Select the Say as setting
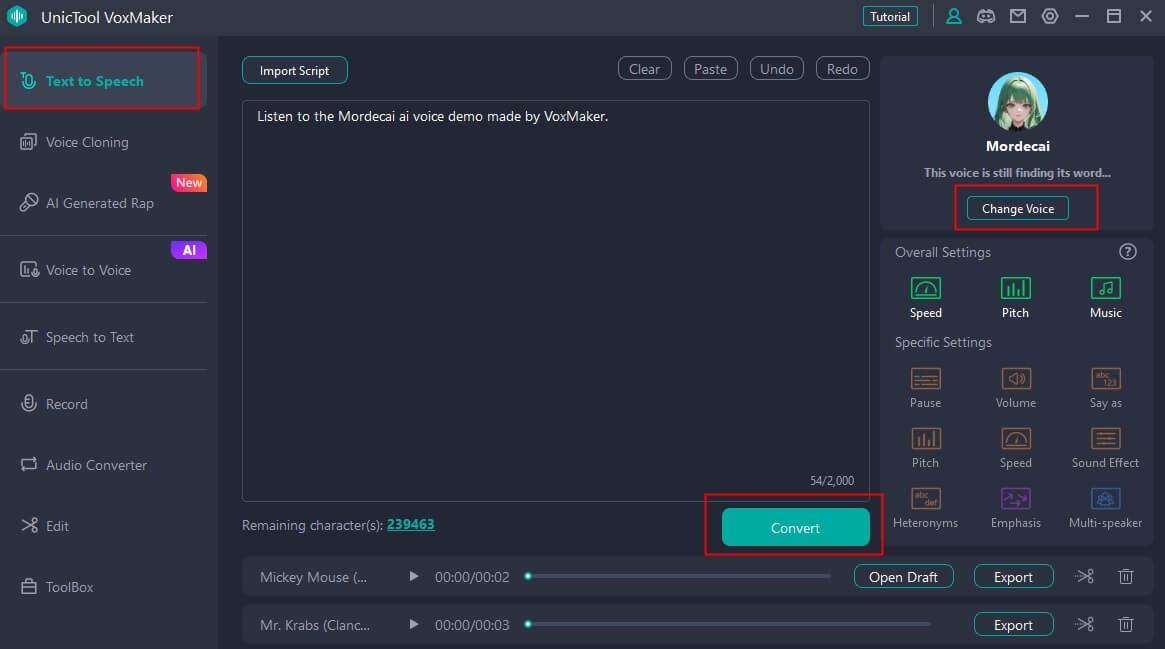The image size is (1165, 649). (1105, 388)
